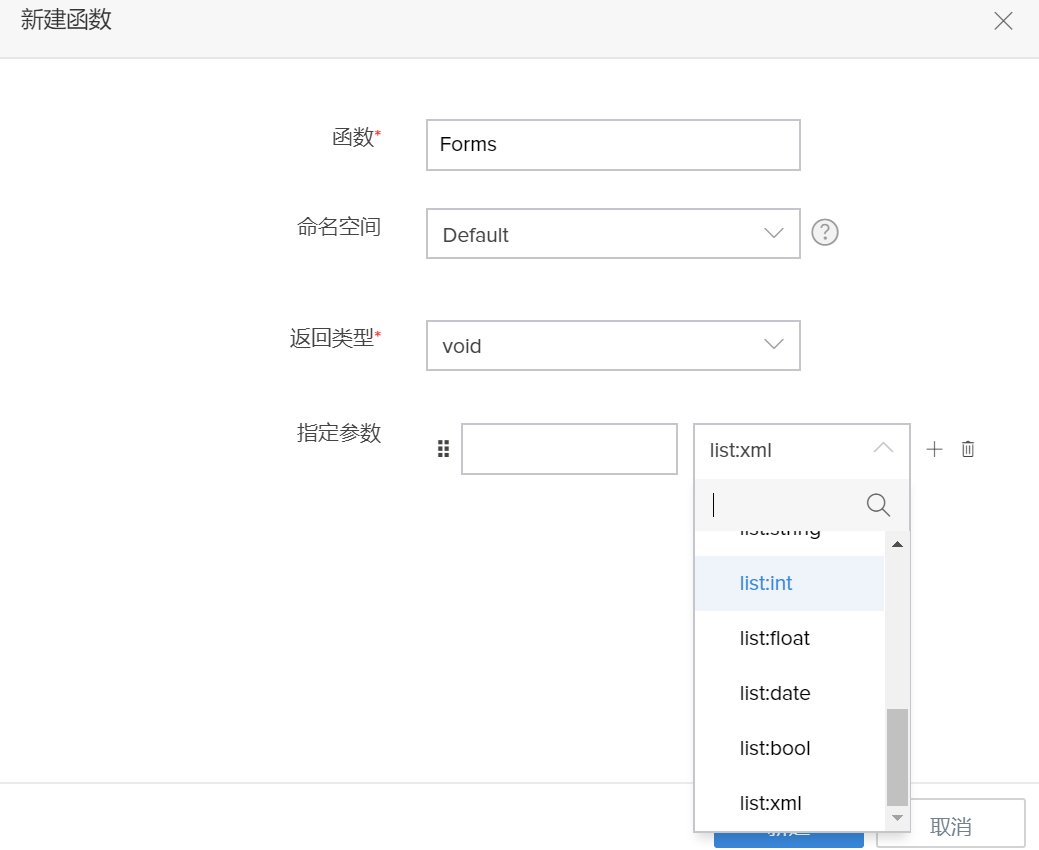Click the parameter row drag handle
The height and width of the screenshot is (850, 1039).
(x=444, y=449)
